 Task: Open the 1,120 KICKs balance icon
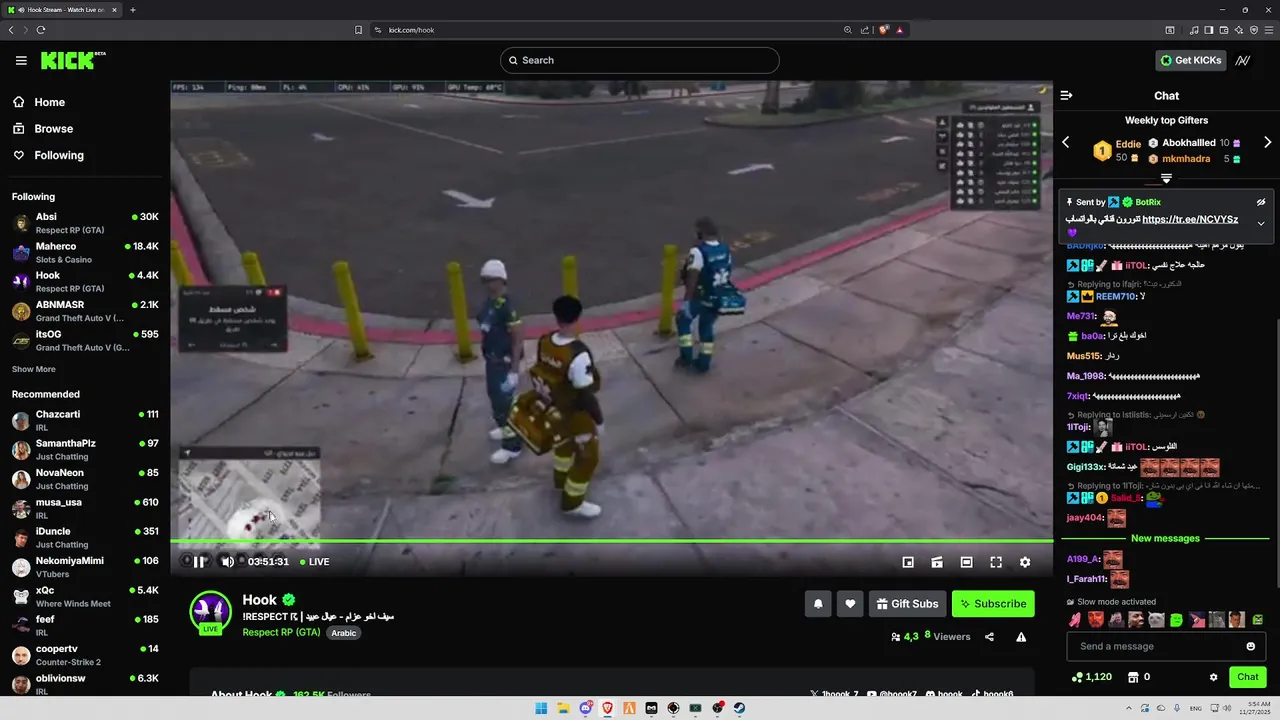1076,677
